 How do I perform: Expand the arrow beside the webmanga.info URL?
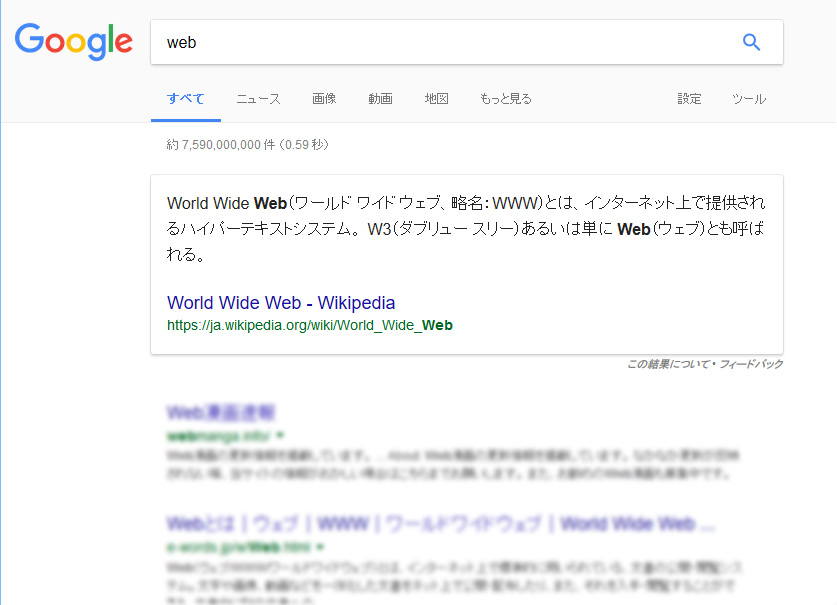pos(280,436)
